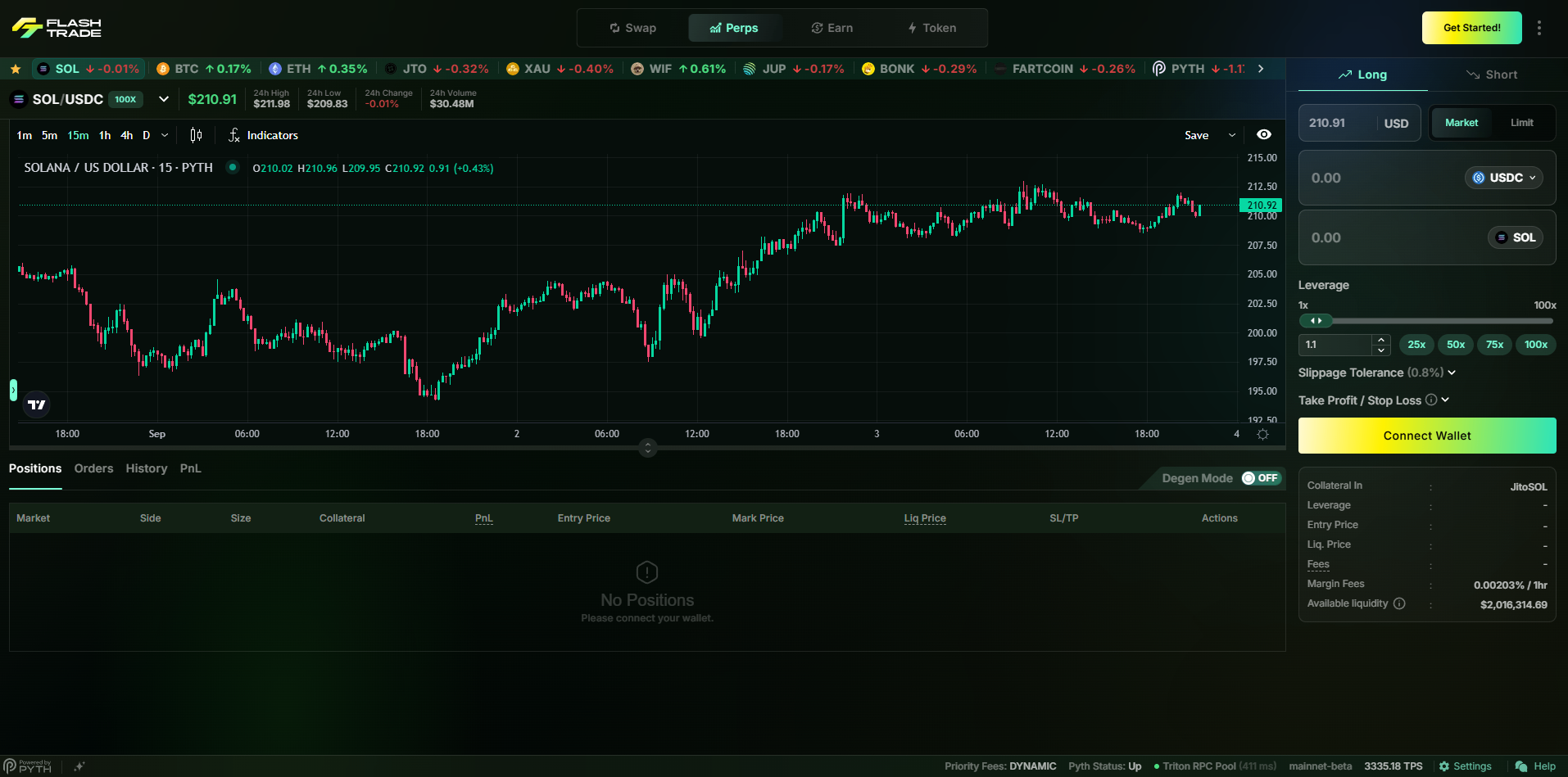Click the leverage slider handle
Image resolution: width=1568 pixels, height=777 pixels.
click(1316, 321)
